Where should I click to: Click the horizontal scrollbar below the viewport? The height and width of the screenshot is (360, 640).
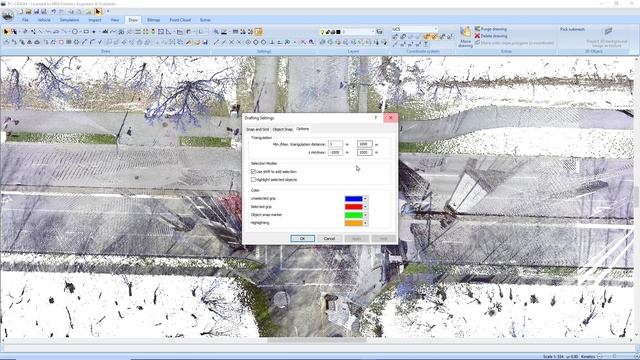point(317,340)
